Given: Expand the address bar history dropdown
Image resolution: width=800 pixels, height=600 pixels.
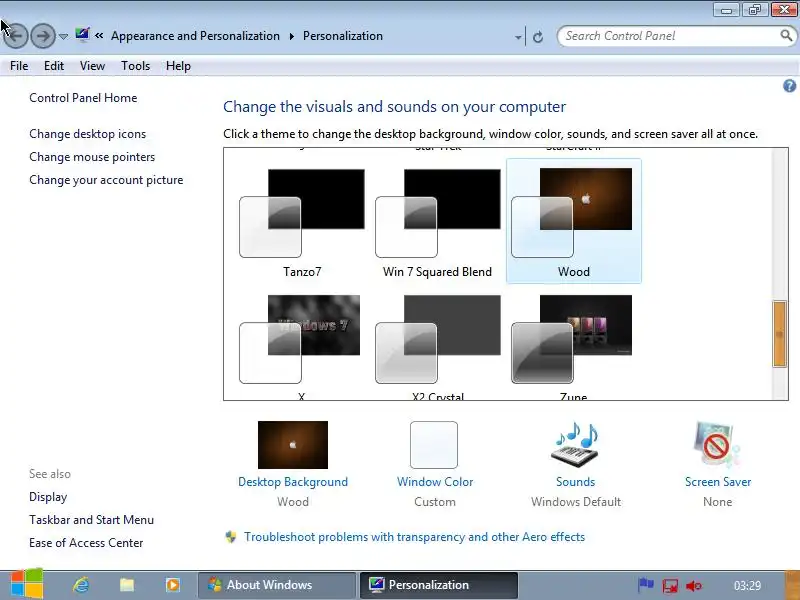Looking at the screenshot, I should (x=518, y=37).
